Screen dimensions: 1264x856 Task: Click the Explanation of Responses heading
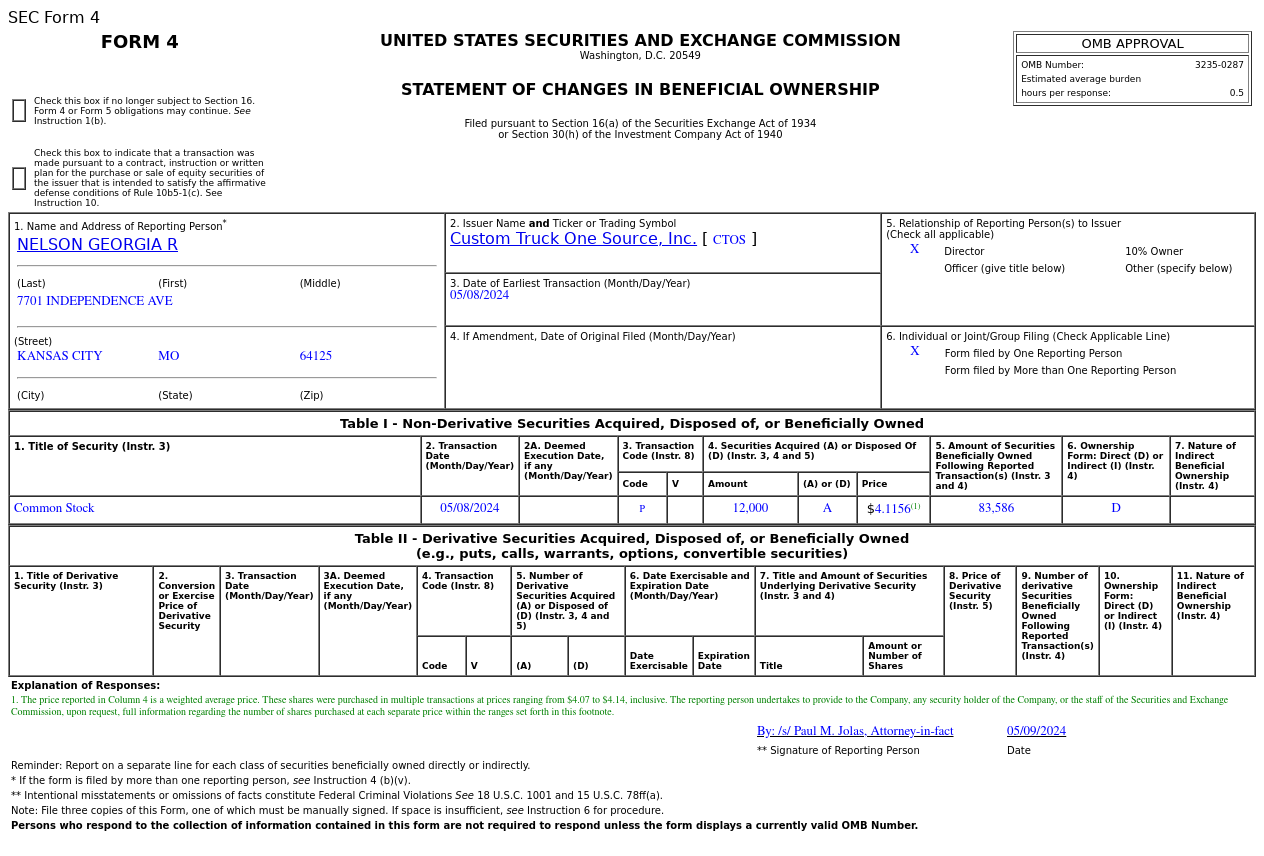pyautogui.click(x=85, y=685)
